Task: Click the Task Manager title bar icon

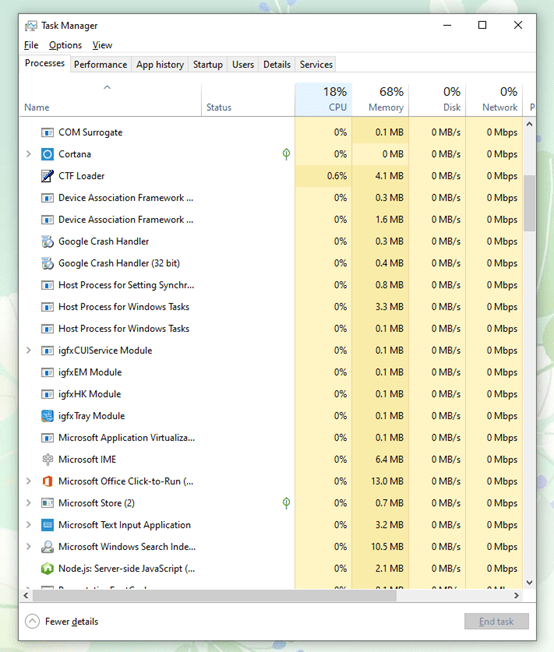Action: [x=31, y=26]
